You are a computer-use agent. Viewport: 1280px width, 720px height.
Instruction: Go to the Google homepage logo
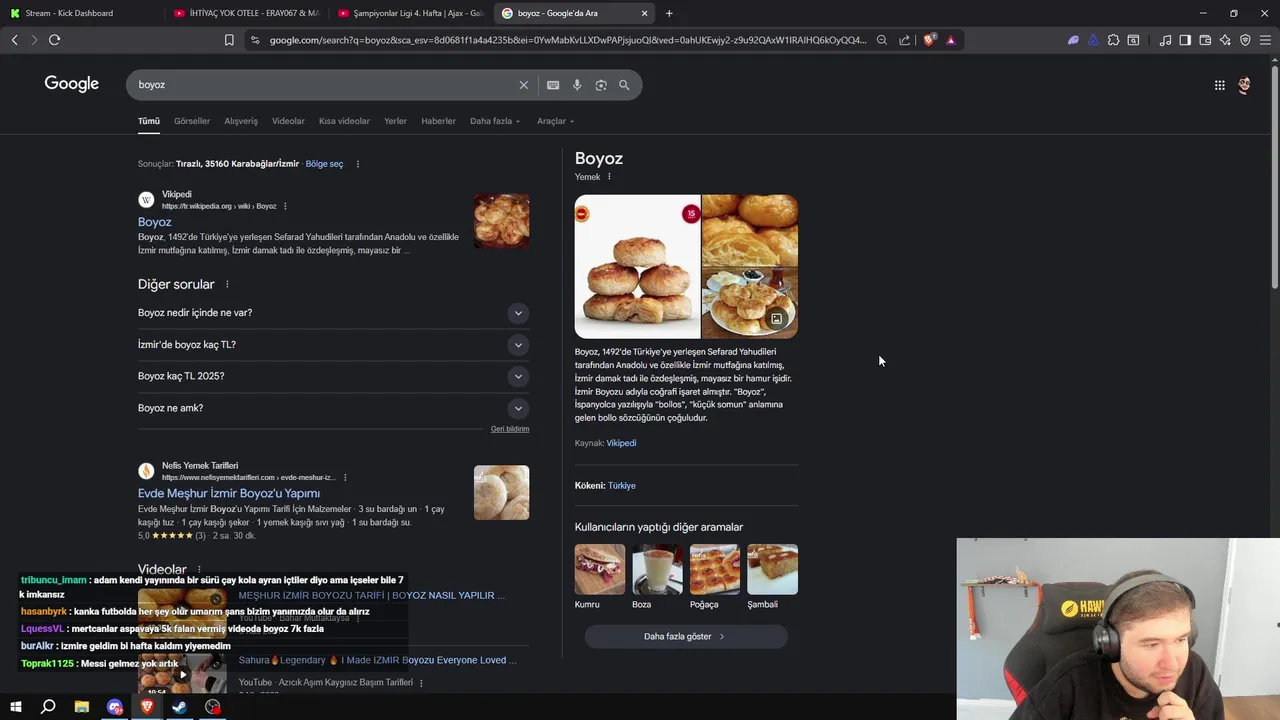tap(72, 84)
